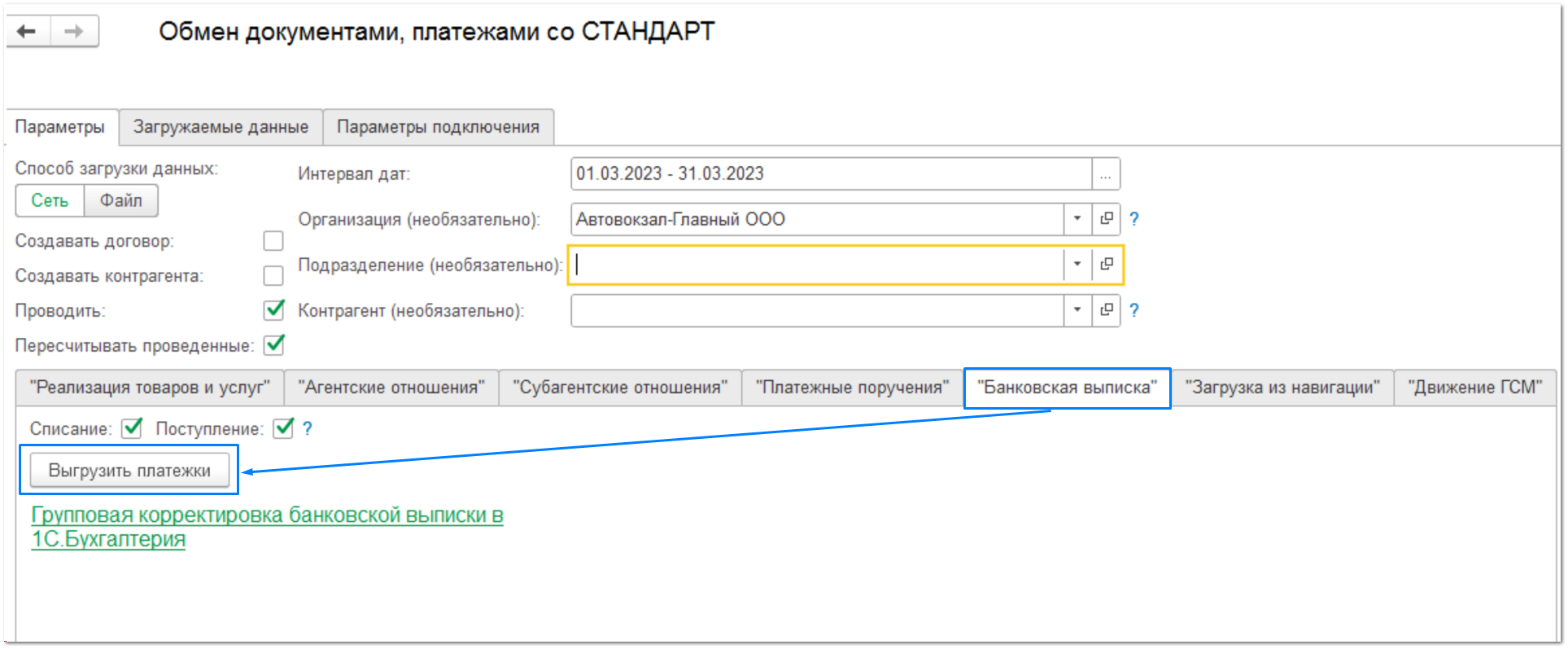Viewport: 1568px width, 649px height.
Task: Open the Организация record with open icon
Action: pos(1106,219)
